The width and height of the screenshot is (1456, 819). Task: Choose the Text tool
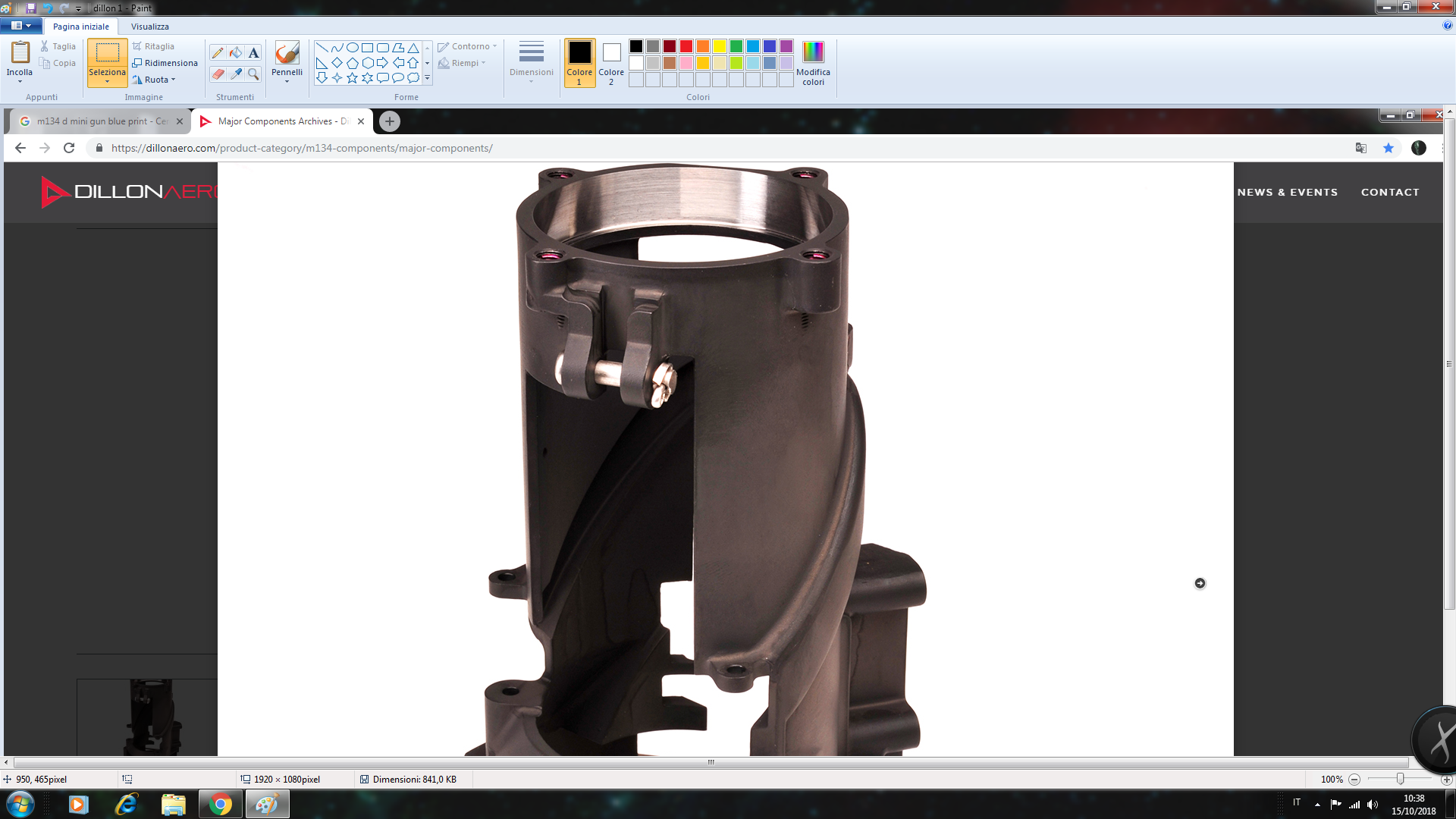[x=253, y=52]
